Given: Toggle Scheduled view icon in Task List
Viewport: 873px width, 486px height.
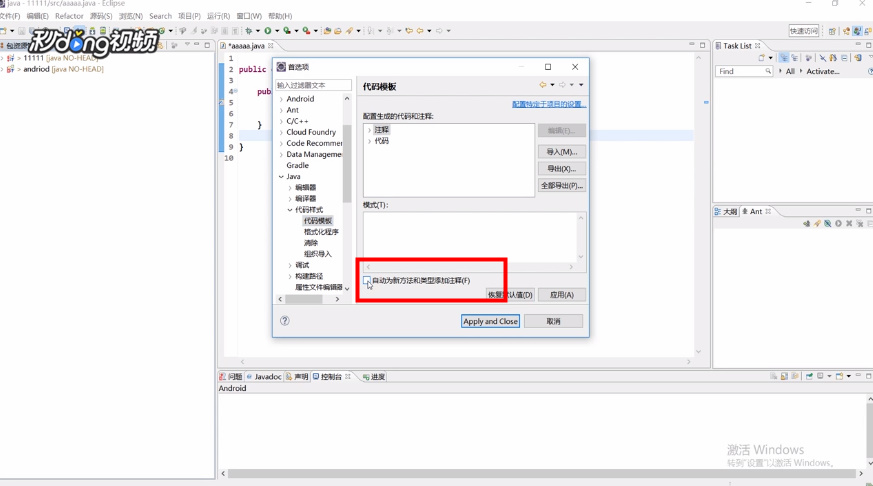Looking at the screenshot, I should pyautogui.click(x=794, y=57).
